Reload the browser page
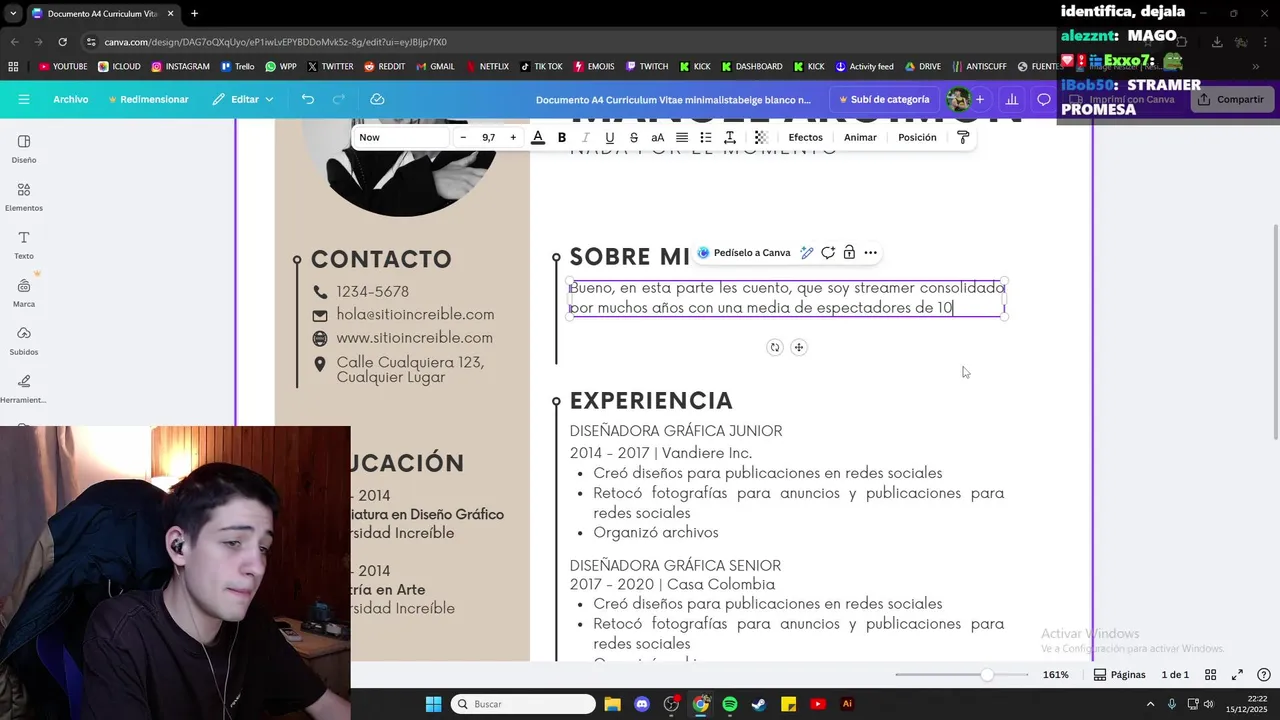This screenshot has height=720, width=1280. coord(62,42)
